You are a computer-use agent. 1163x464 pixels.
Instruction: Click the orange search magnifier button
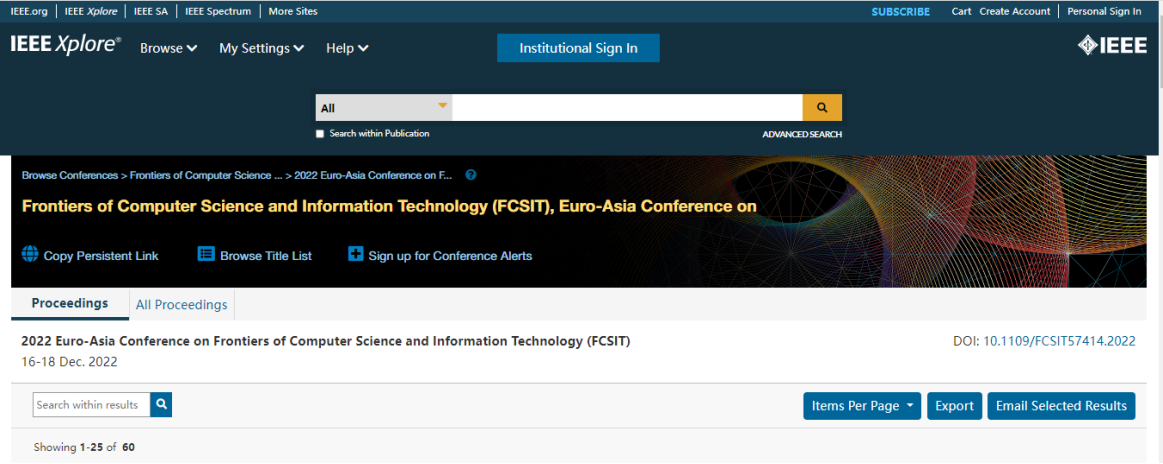tap(822, 107)
